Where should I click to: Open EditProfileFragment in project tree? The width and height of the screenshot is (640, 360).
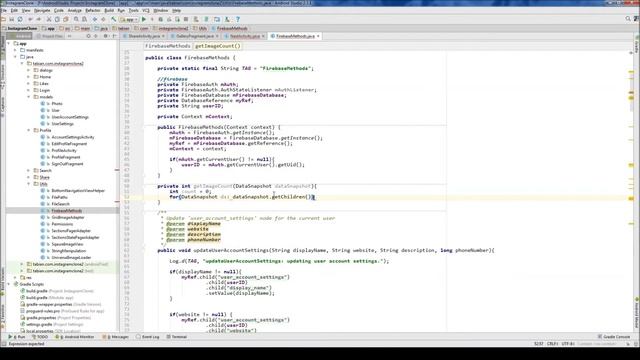(69, 144)
